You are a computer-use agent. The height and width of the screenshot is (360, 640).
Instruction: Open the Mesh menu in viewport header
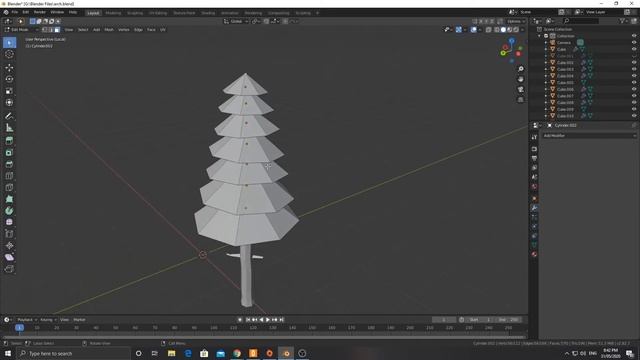109,30
